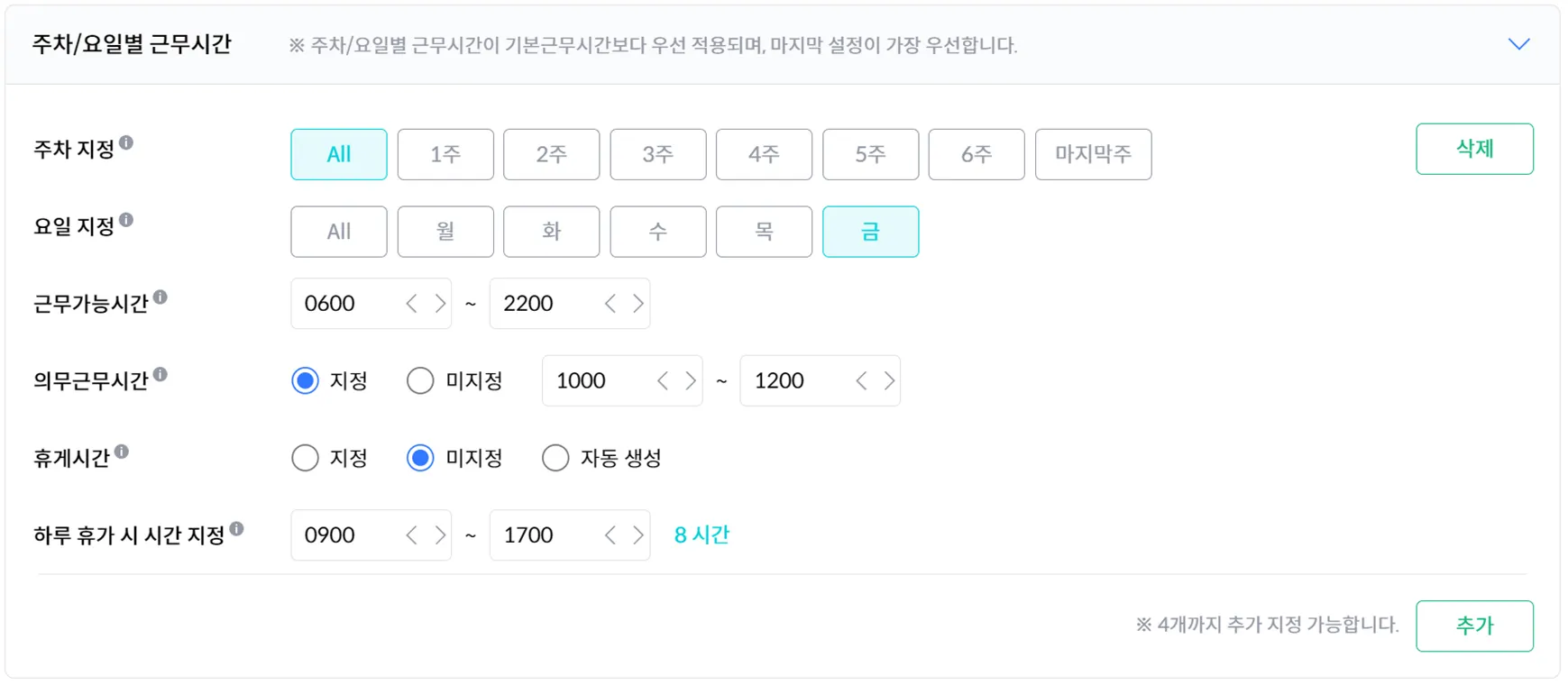Decrease 하루 휴가 start time 0900 with left arrow
Image resolution: width=1568 pixels, height=685 pixels.
[412, 535]
